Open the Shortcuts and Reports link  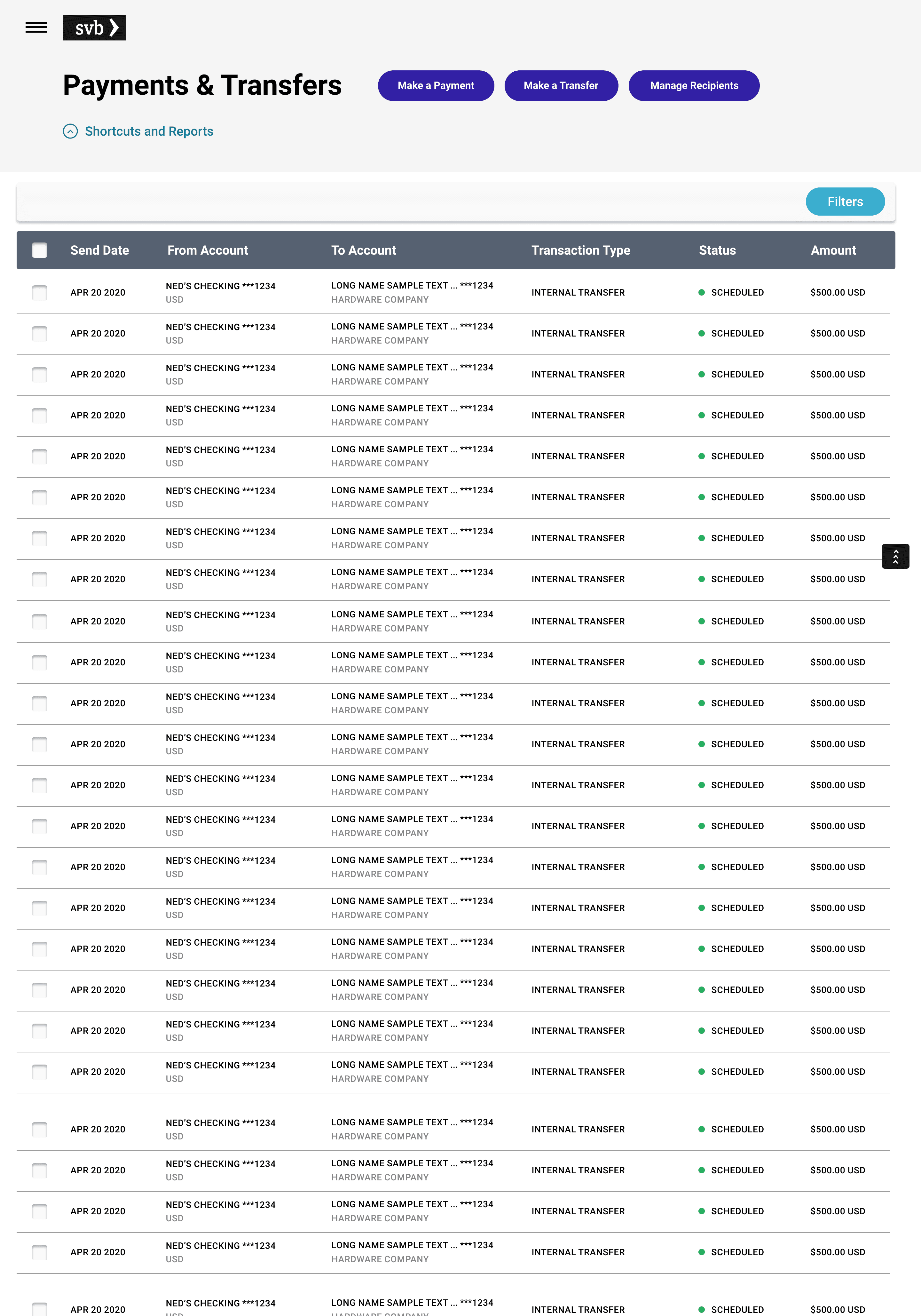pos(149,131)
